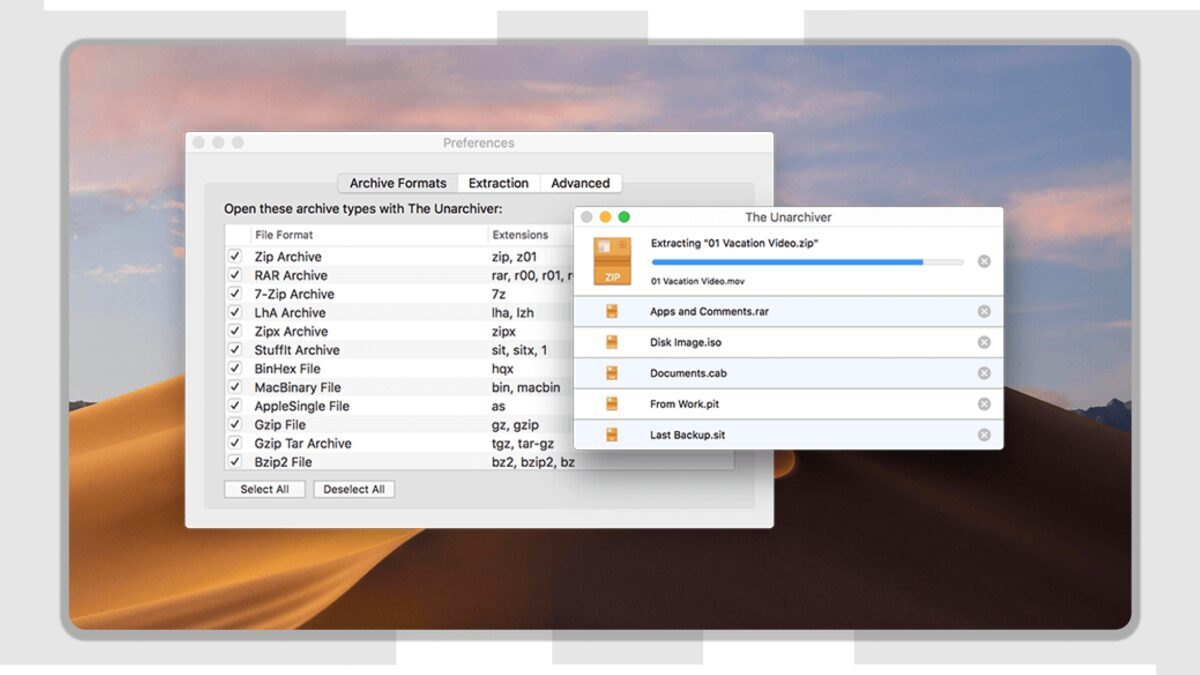Uncheck the RAR Archive checkbox

(x=235, y=275)
